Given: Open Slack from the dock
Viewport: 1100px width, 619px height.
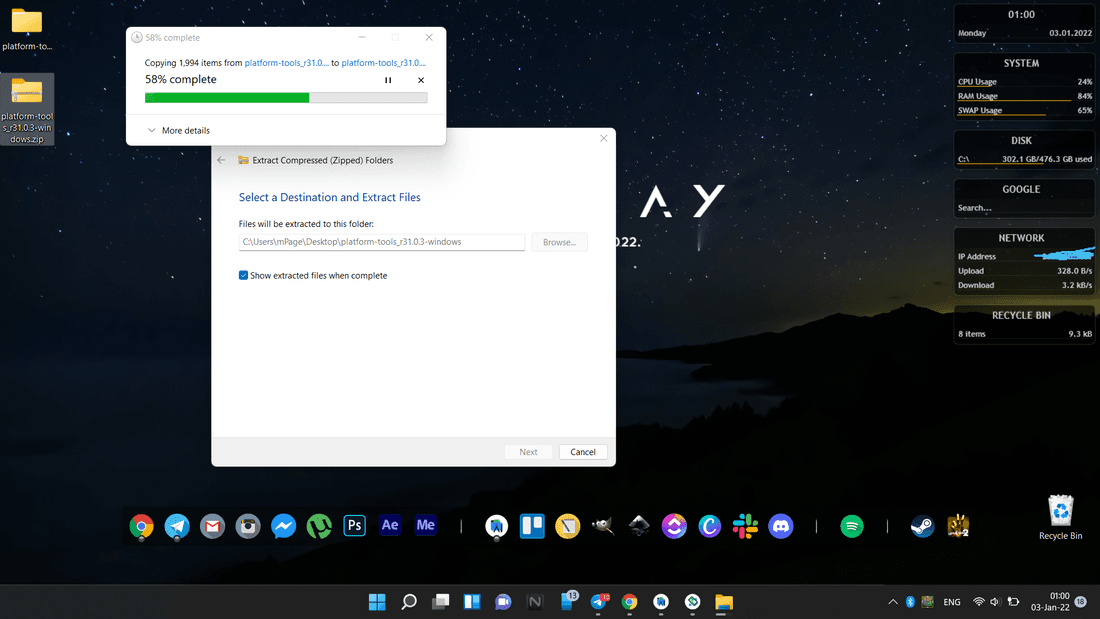Looking at the screenshot, I should pyautogui.click(x=745, y=526).
